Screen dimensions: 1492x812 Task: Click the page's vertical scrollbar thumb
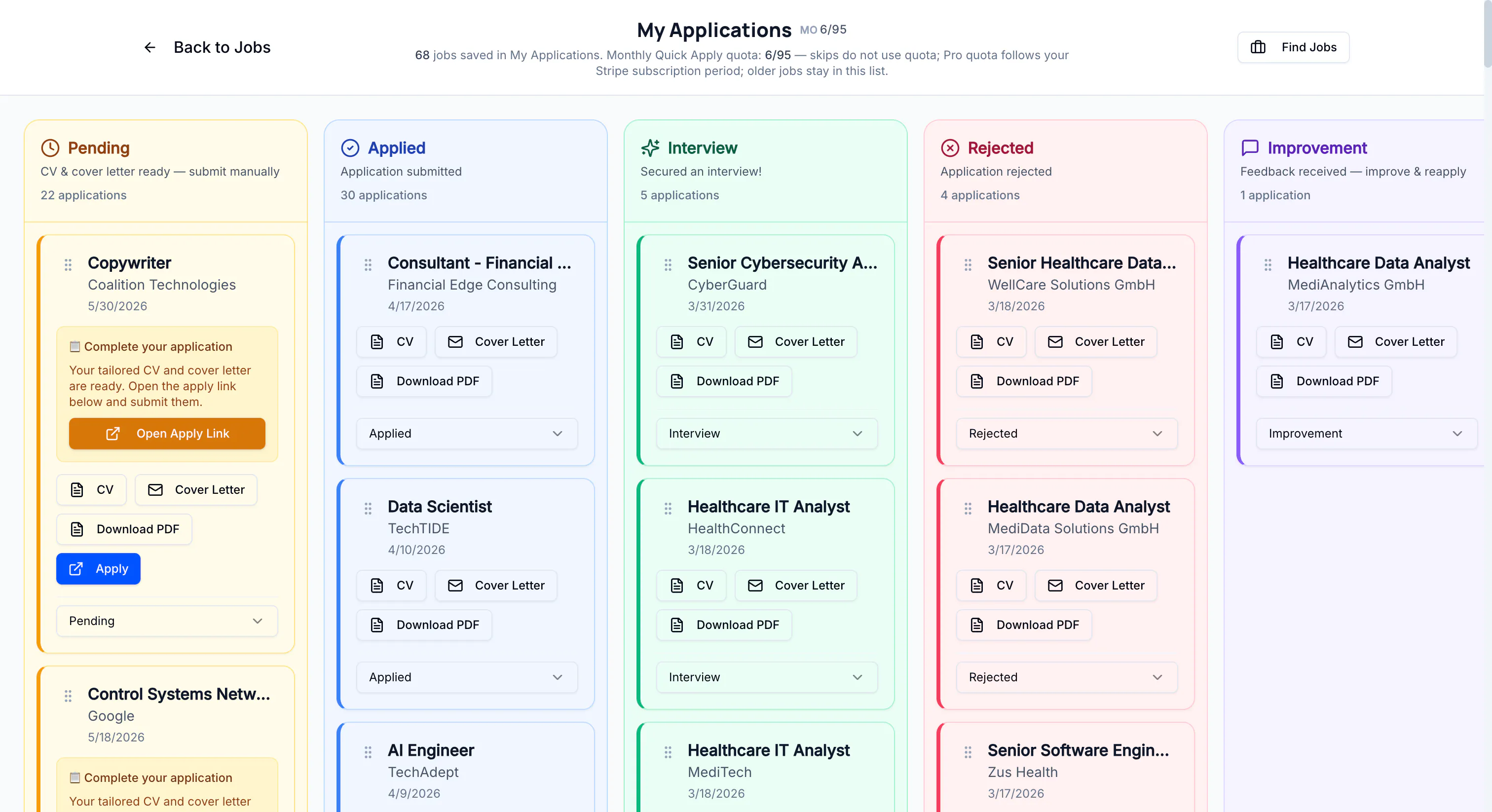1488,35
